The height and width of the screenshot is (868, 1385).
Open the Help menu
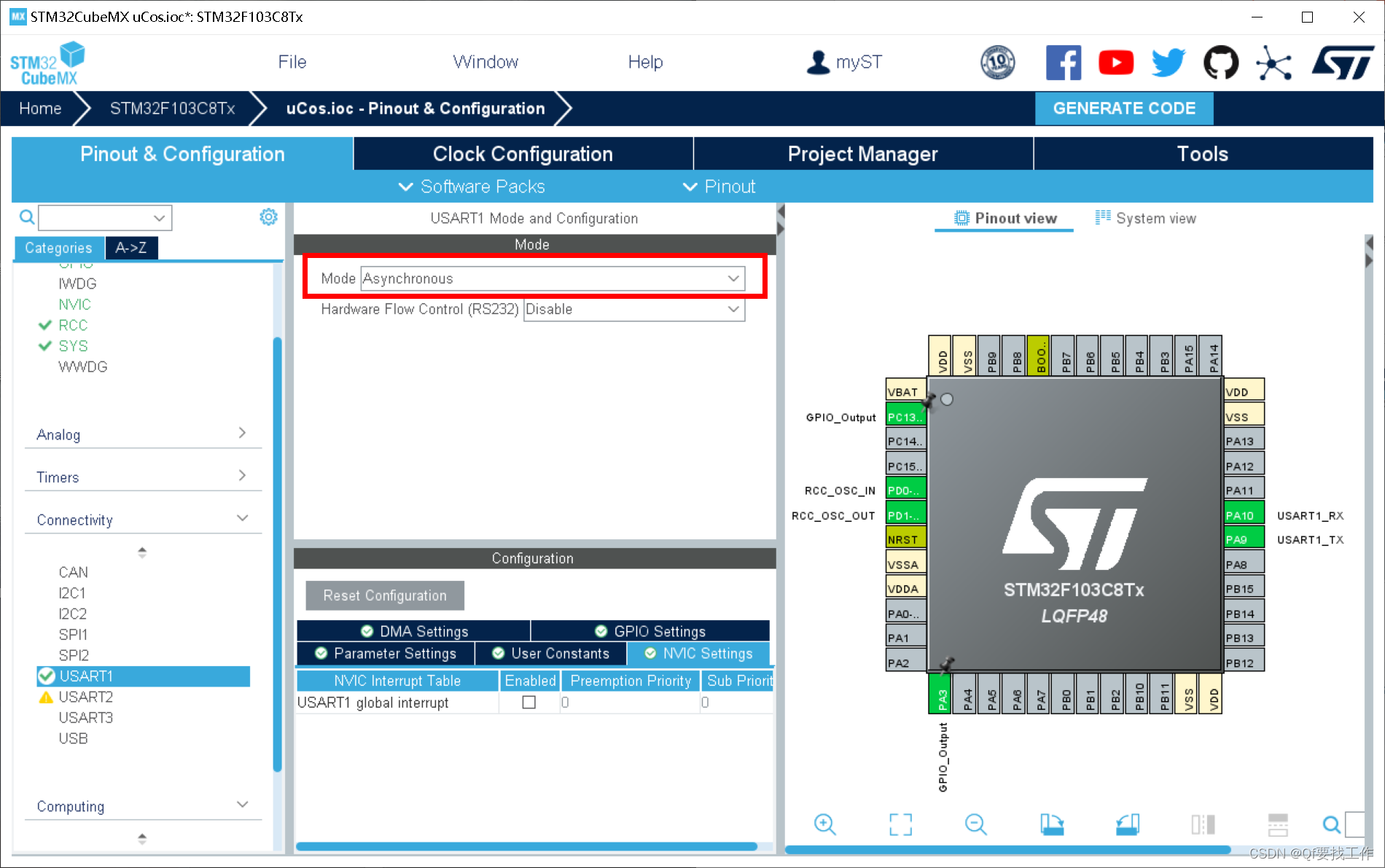click(645, 62)
